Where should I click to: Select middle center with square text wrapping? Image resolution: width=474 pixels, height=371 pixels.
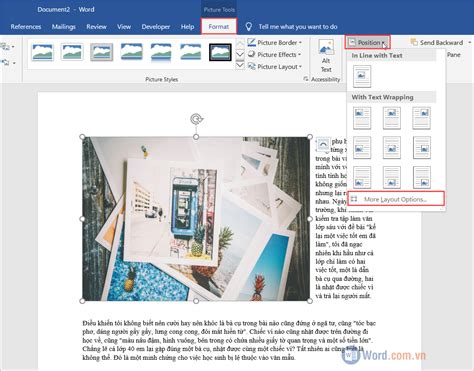pos(392,147)
